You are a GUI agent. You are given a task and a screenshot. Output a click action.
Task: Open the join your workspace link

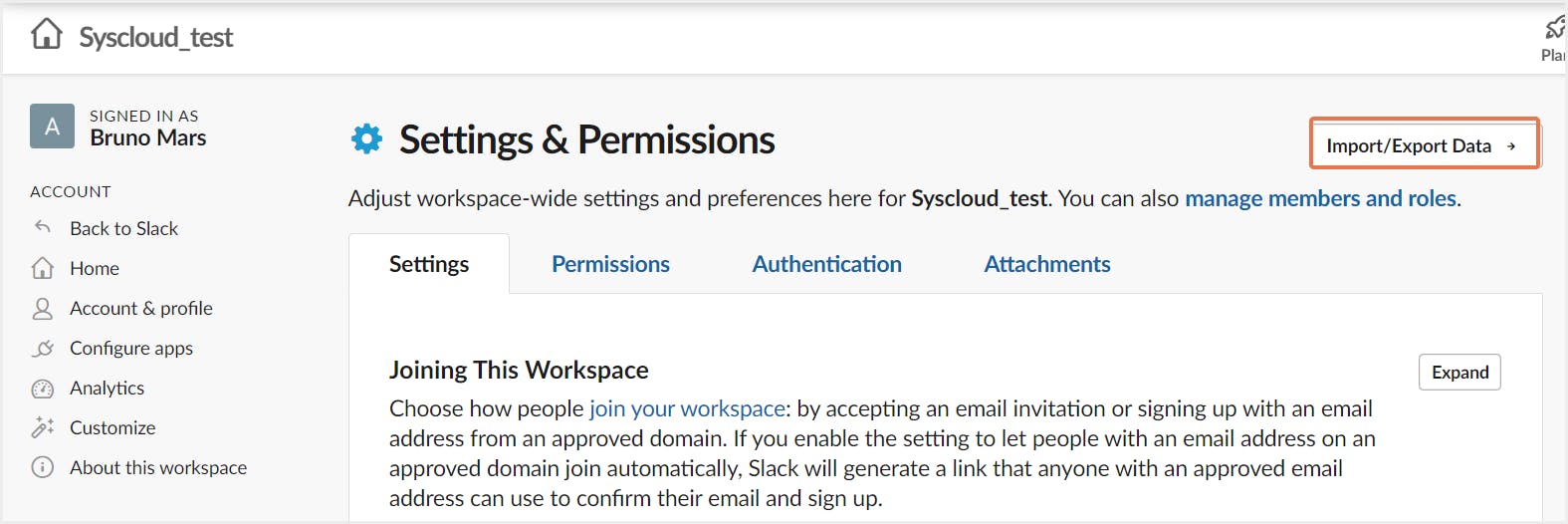click(x=687, y=408)
